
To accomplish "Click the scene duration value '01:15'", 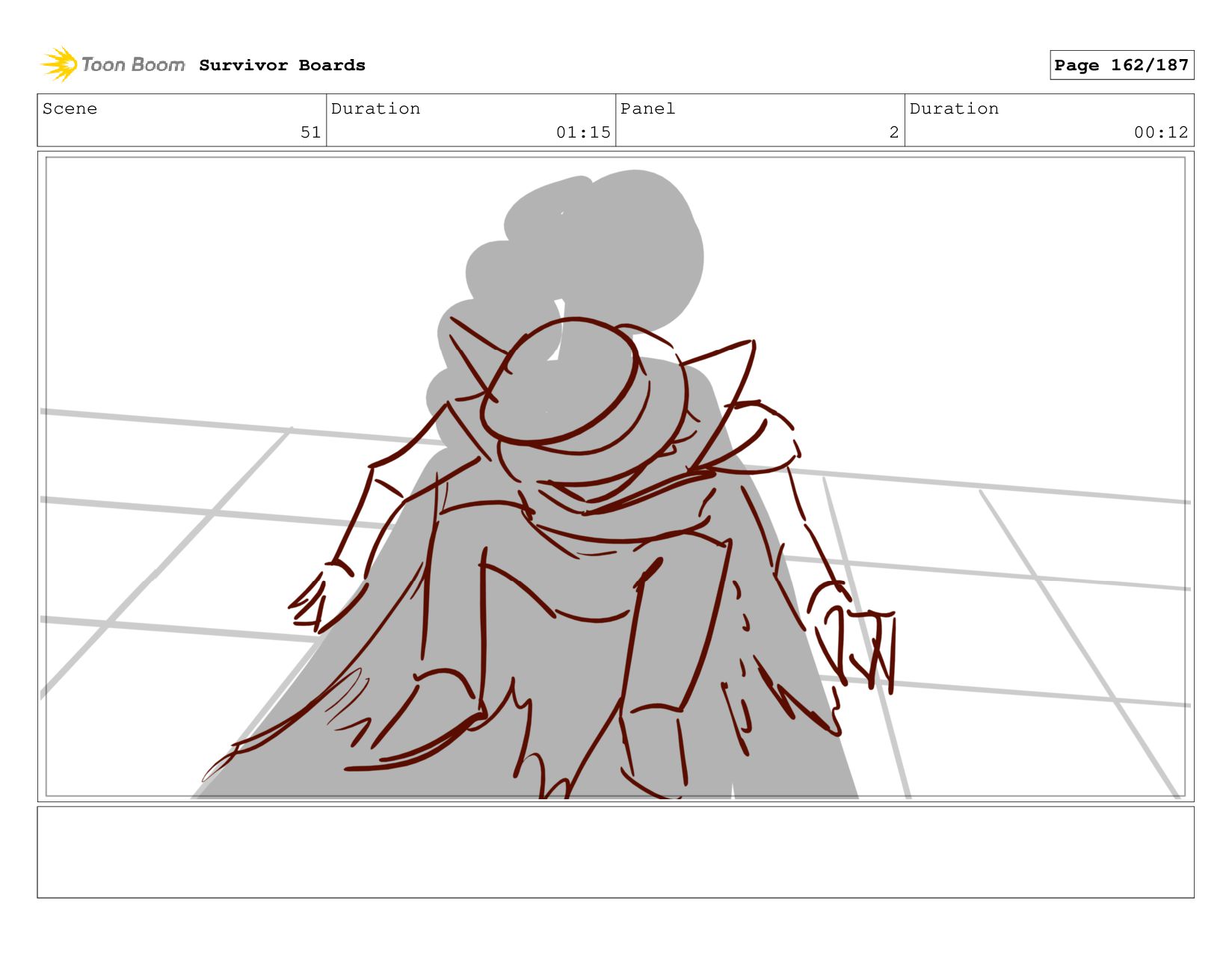I will [583, 132].
